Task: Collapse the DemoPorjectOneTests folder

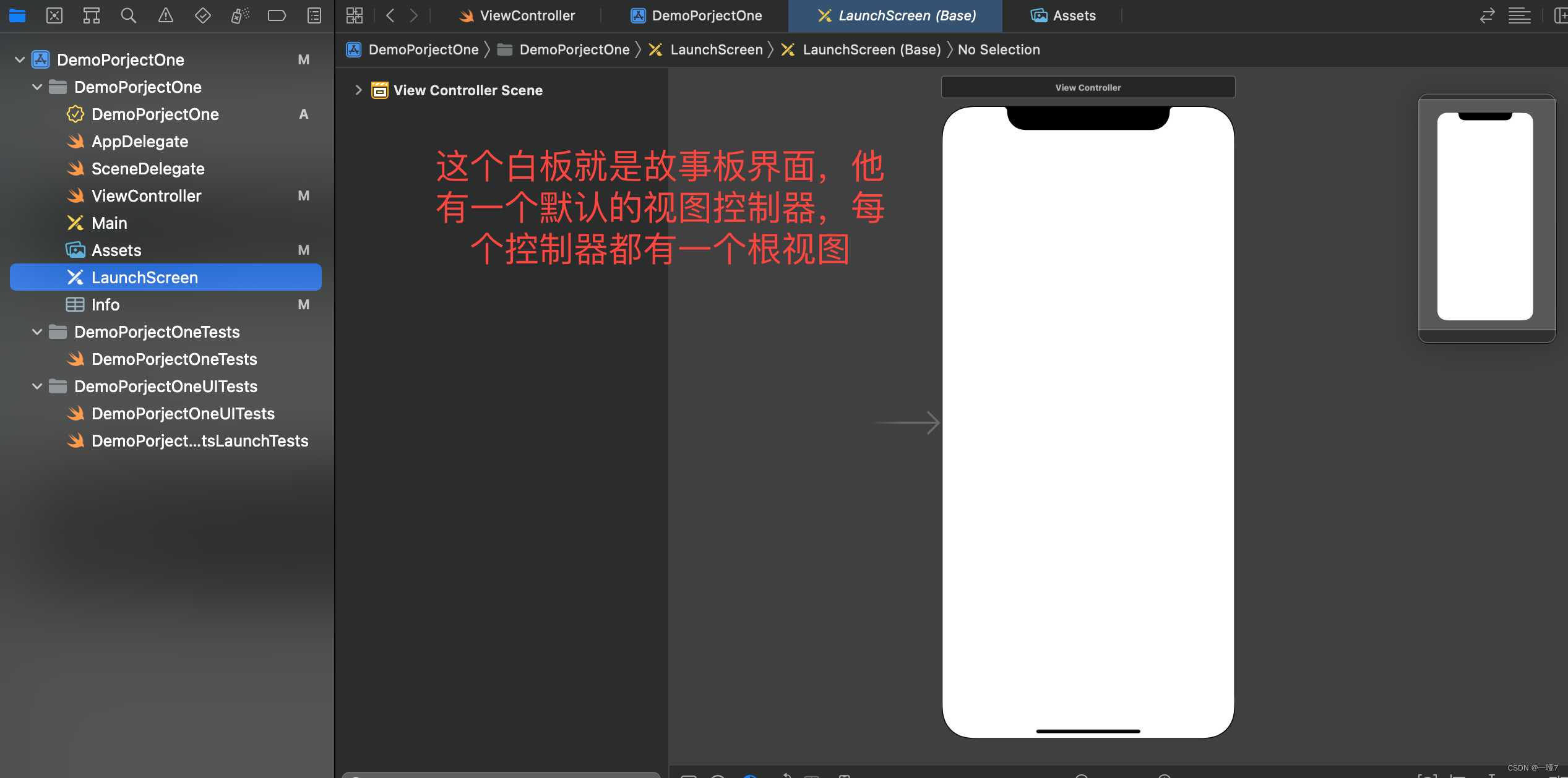Action: (37, 332)
